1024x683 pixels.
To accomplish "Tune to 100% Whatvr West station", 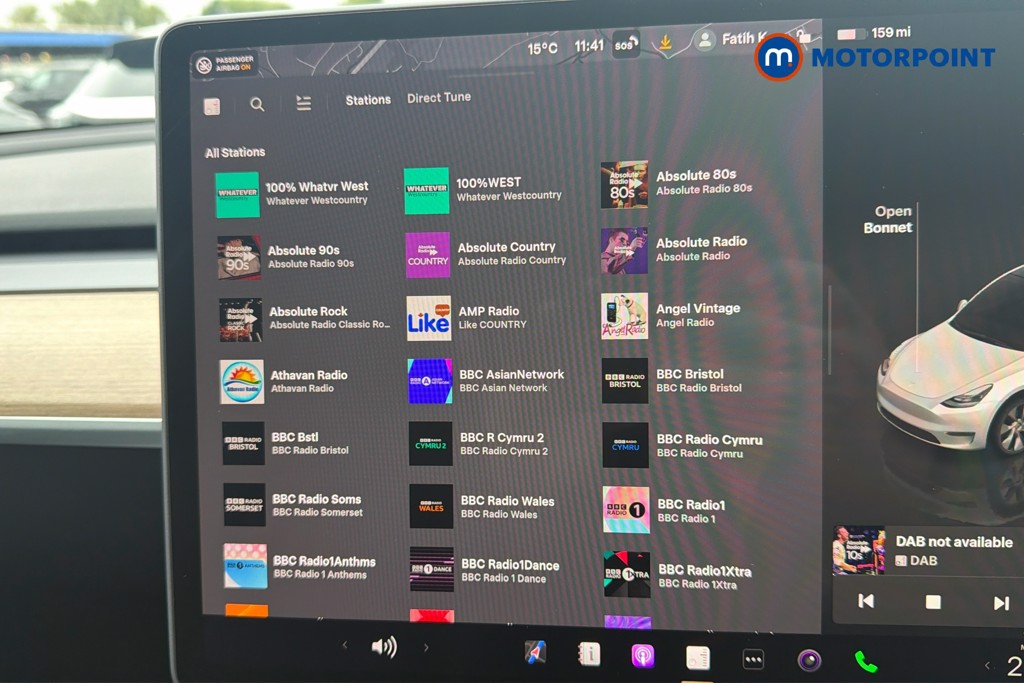I will click(x=293, y=194).
